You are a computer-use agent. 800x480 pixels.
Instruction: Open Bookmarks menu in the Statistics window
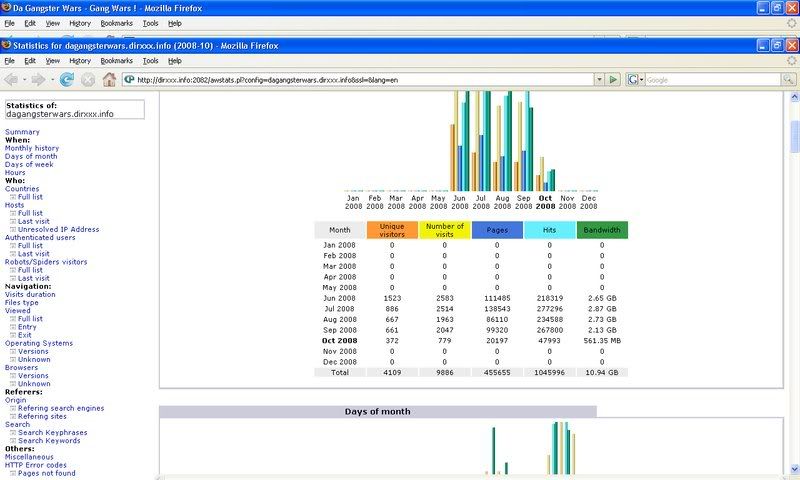click(117, 60)
